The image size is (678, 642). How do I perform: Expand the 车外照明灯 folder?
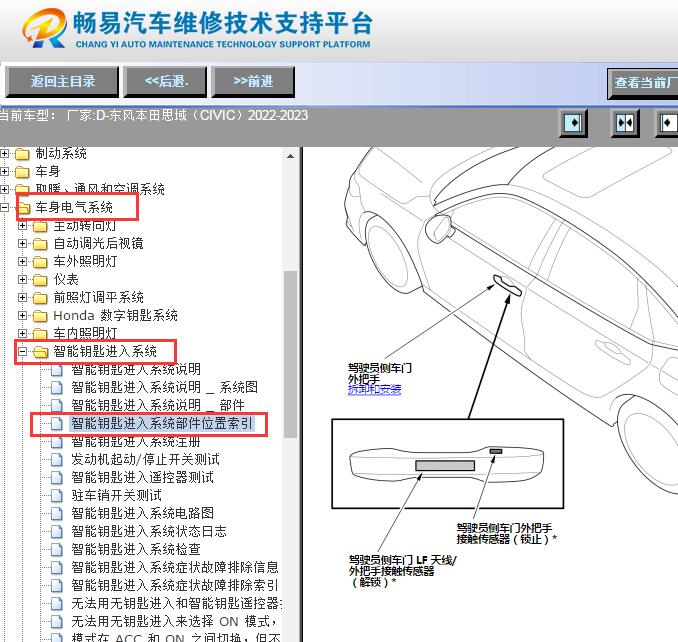pyautogui.click(x=22, y=262)
